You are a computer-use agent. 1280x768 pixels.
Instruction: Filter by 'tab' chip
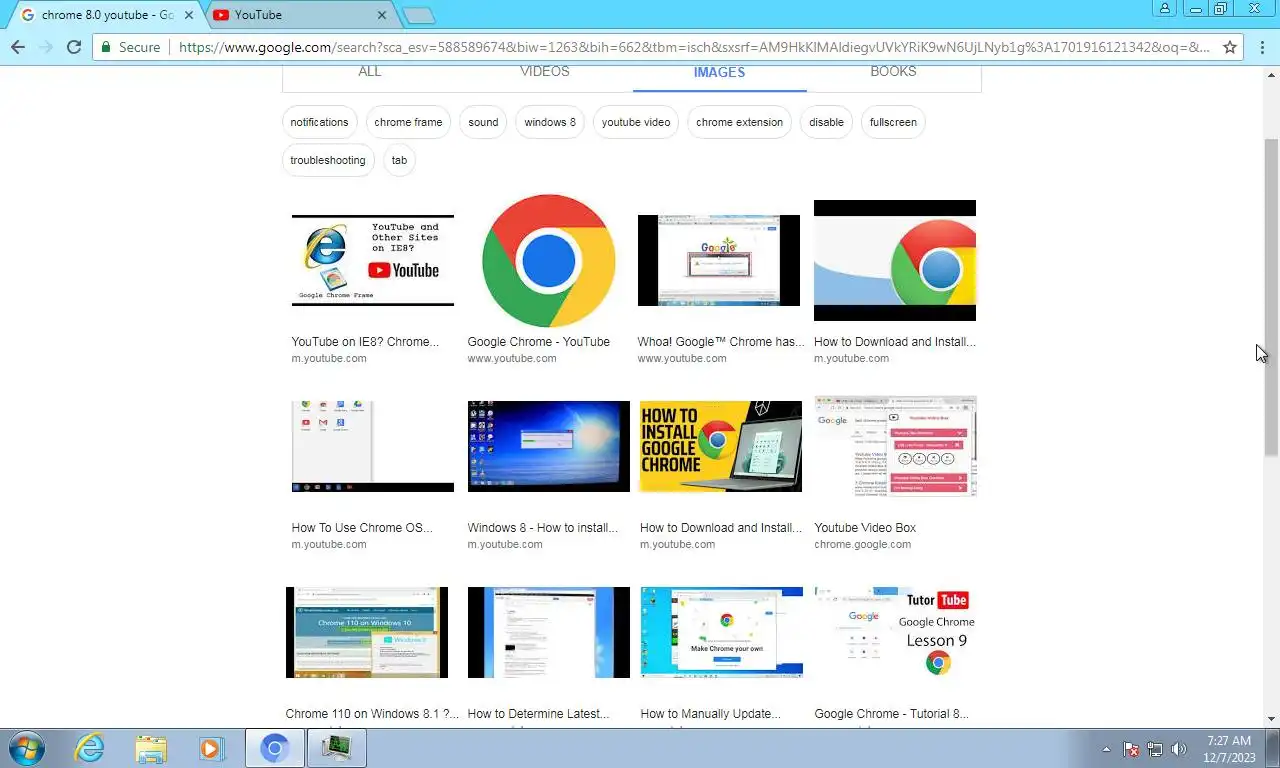[399, 160]
